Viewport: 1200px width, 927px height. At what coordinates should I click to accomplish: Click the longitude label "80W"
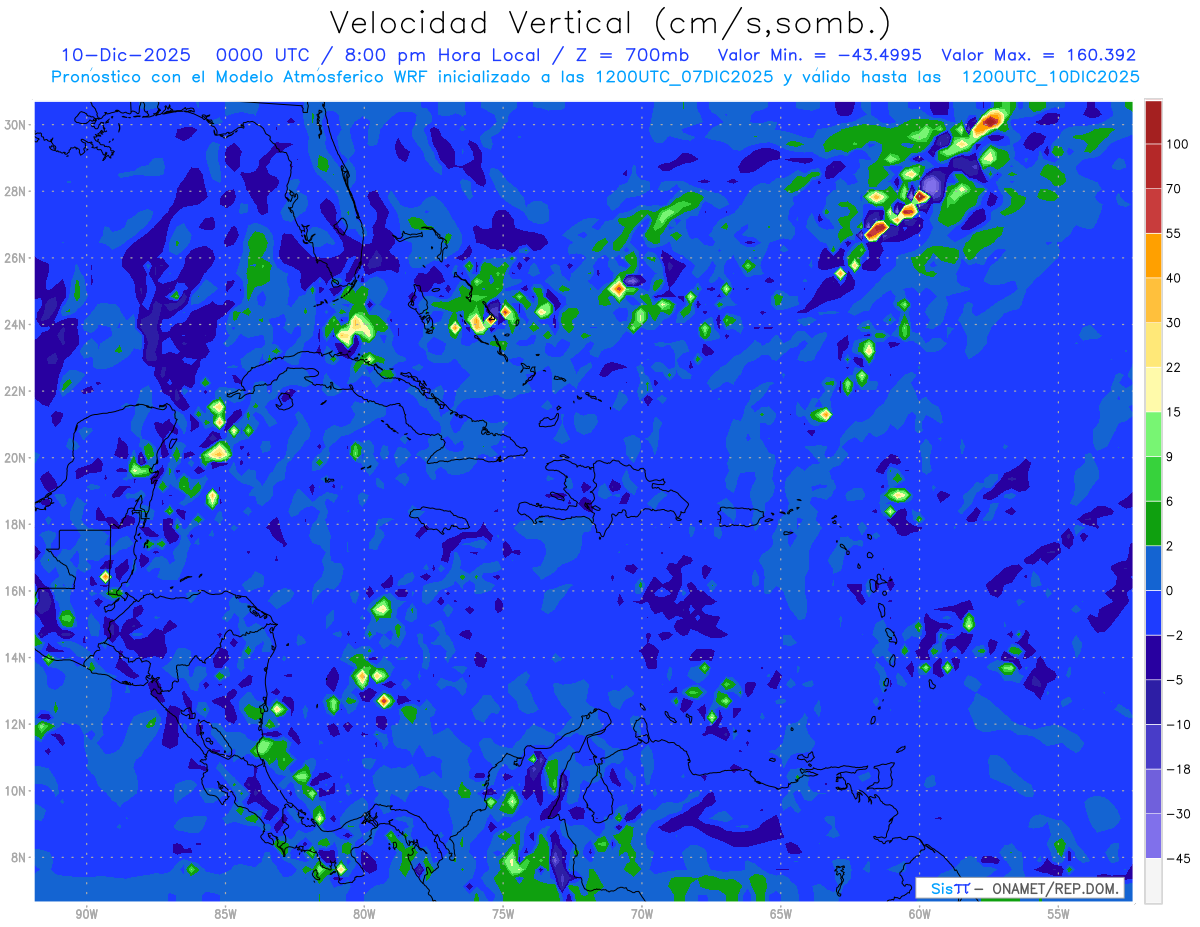(364, 914)
